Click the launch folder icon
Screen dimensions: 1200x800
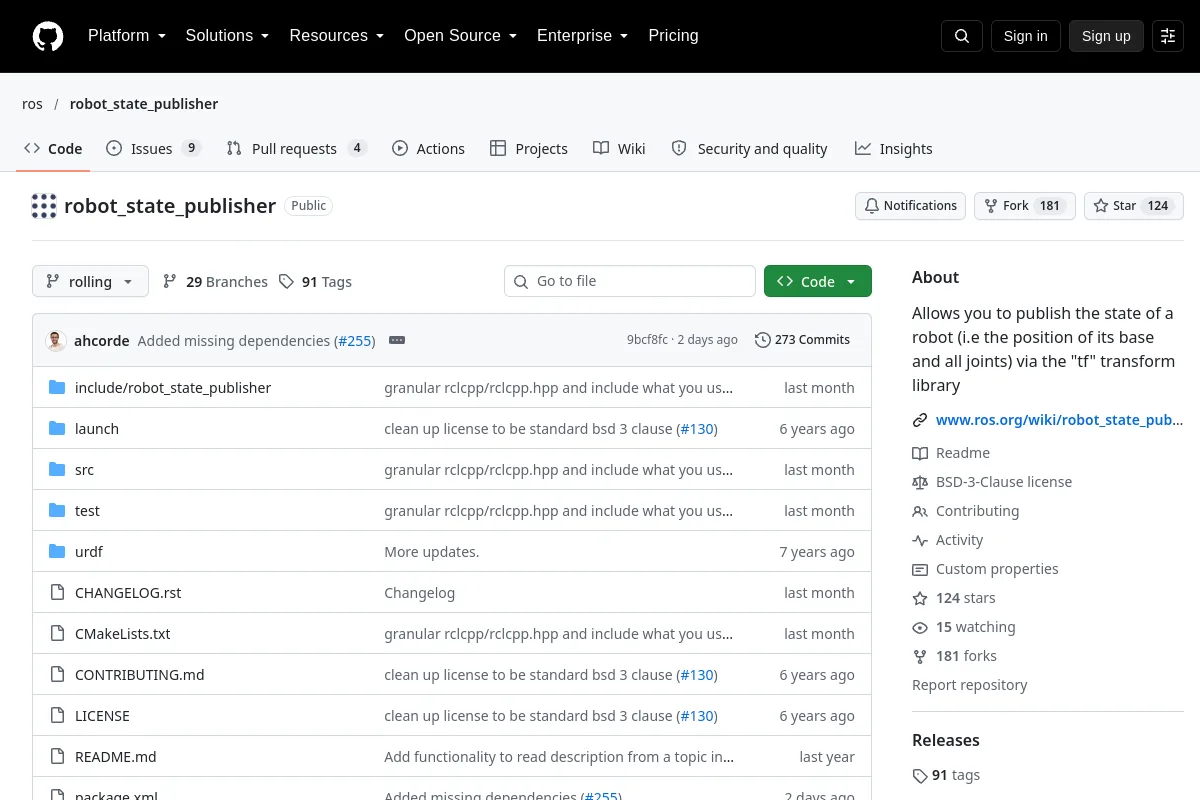coord(57,428)
